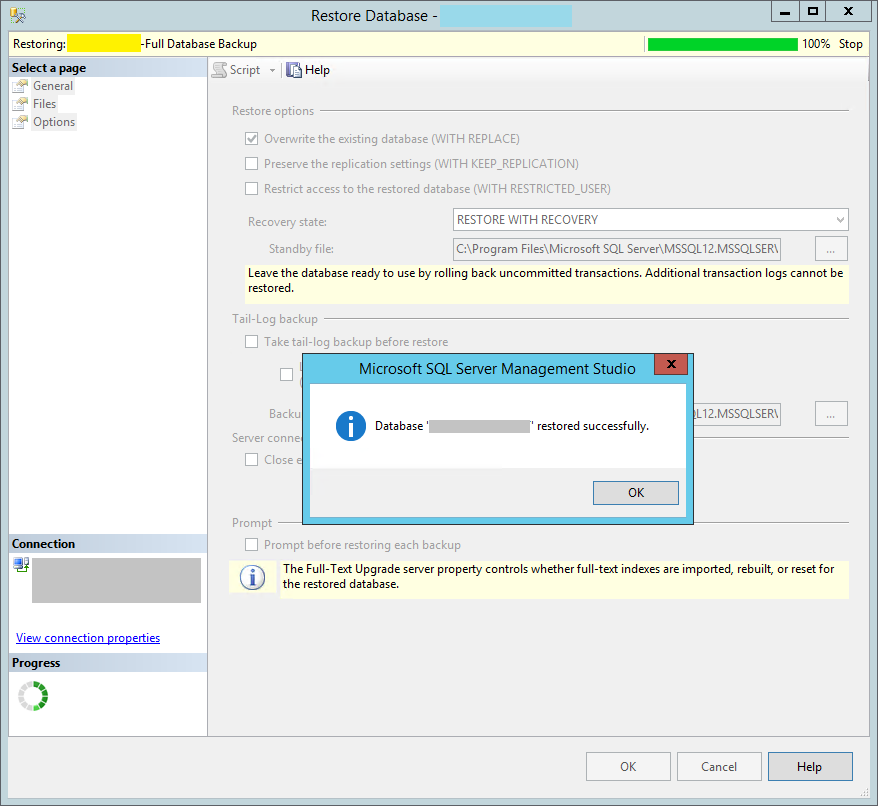Open the Files page
Screen dimensions: 878x806
[44, 104]
